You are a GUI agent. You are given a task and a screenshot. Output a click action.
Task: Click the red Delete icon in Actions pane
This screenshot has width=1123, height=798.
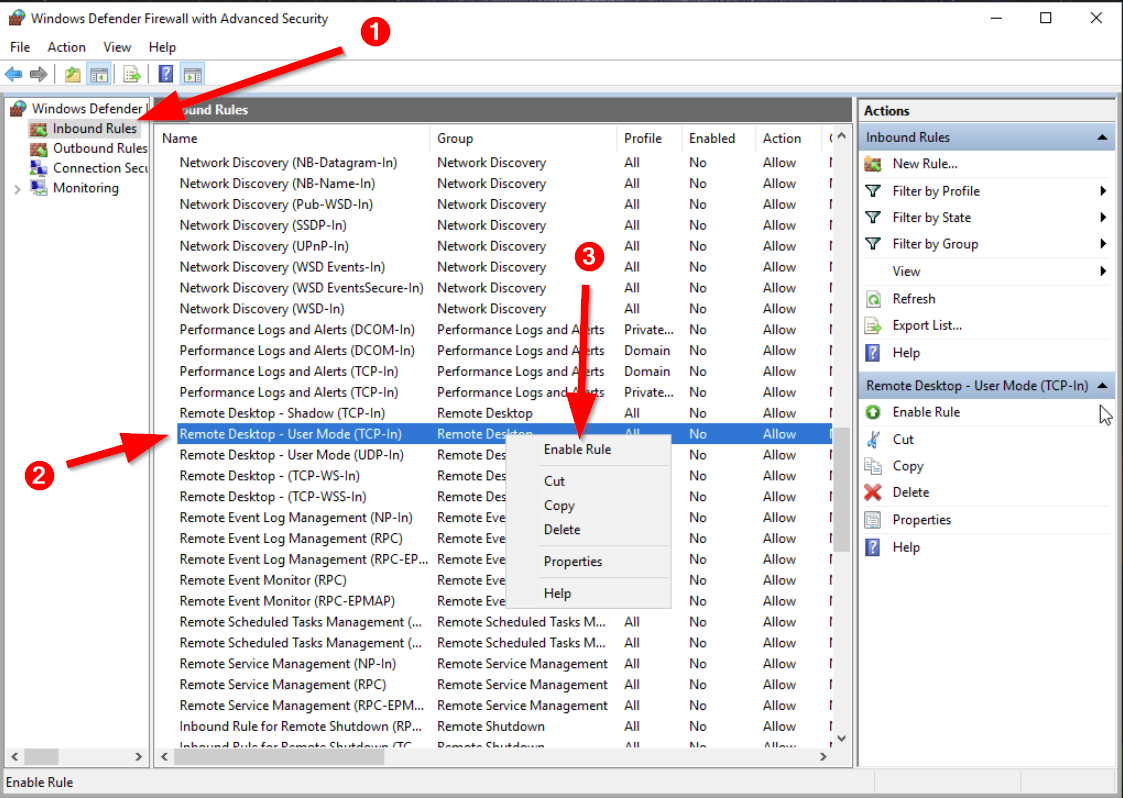pos(873,492)
